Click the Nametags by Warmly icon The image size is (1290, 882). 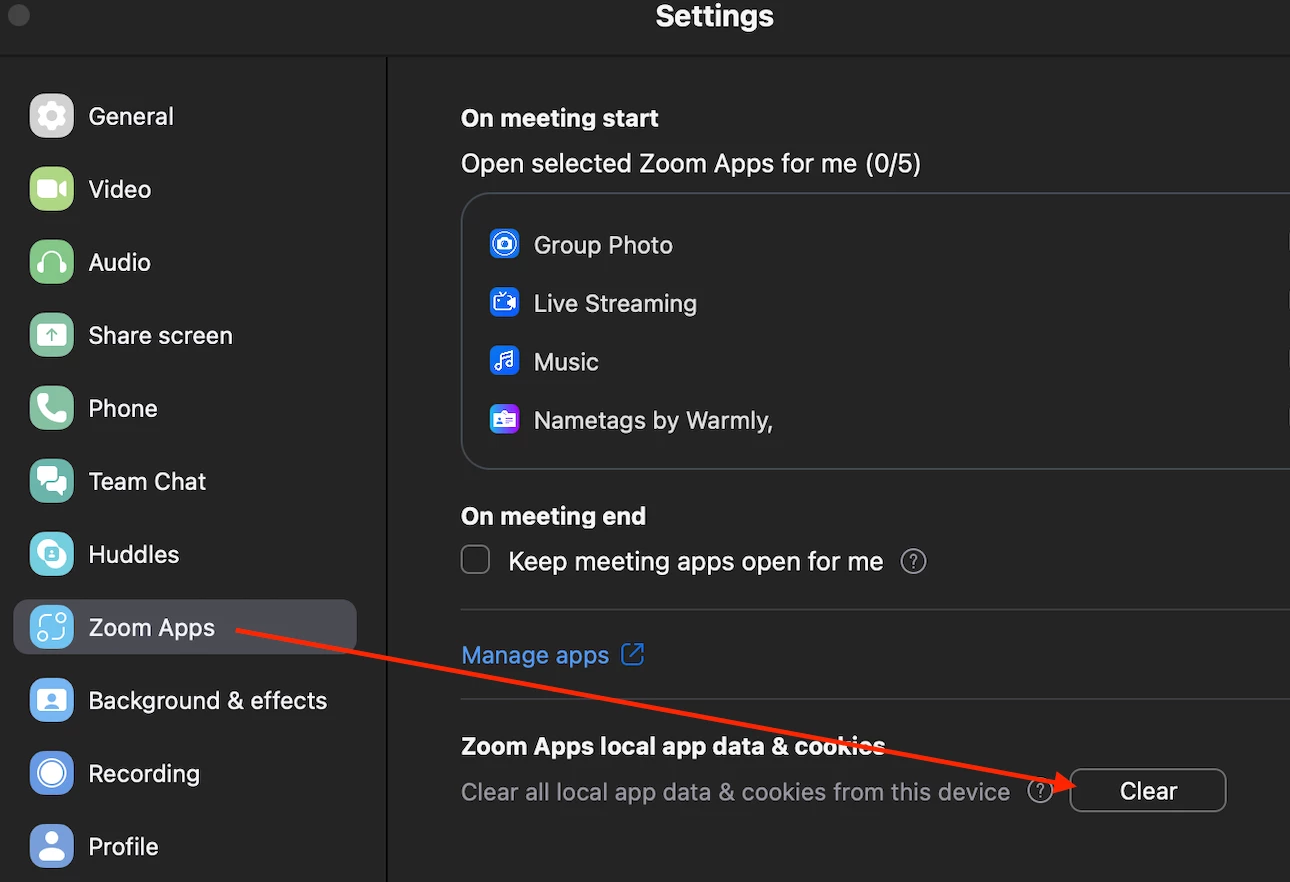click(x=504, y=419)
